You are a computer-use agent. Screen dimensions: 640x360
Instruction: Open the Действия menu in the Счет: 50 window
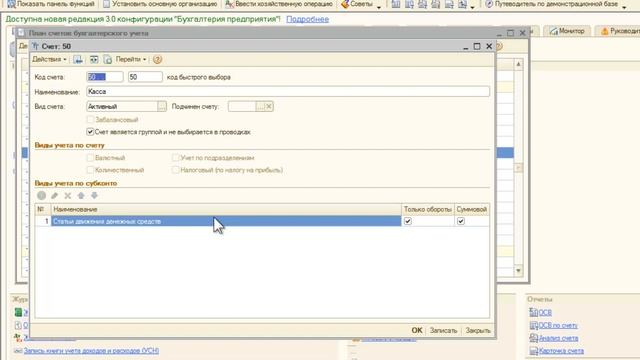tap(49, 59)
